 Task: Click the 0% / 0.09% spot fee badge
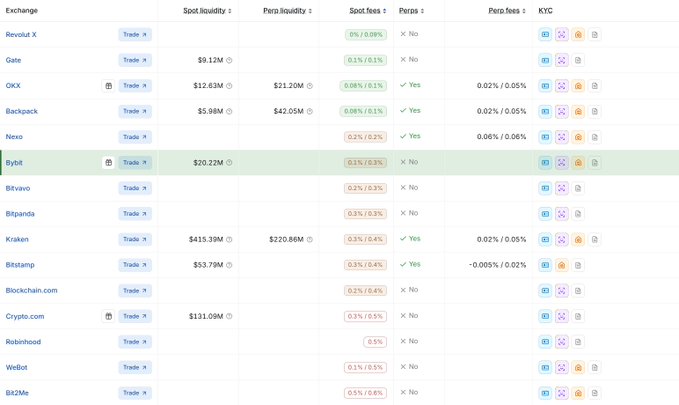tap(366, 35)
